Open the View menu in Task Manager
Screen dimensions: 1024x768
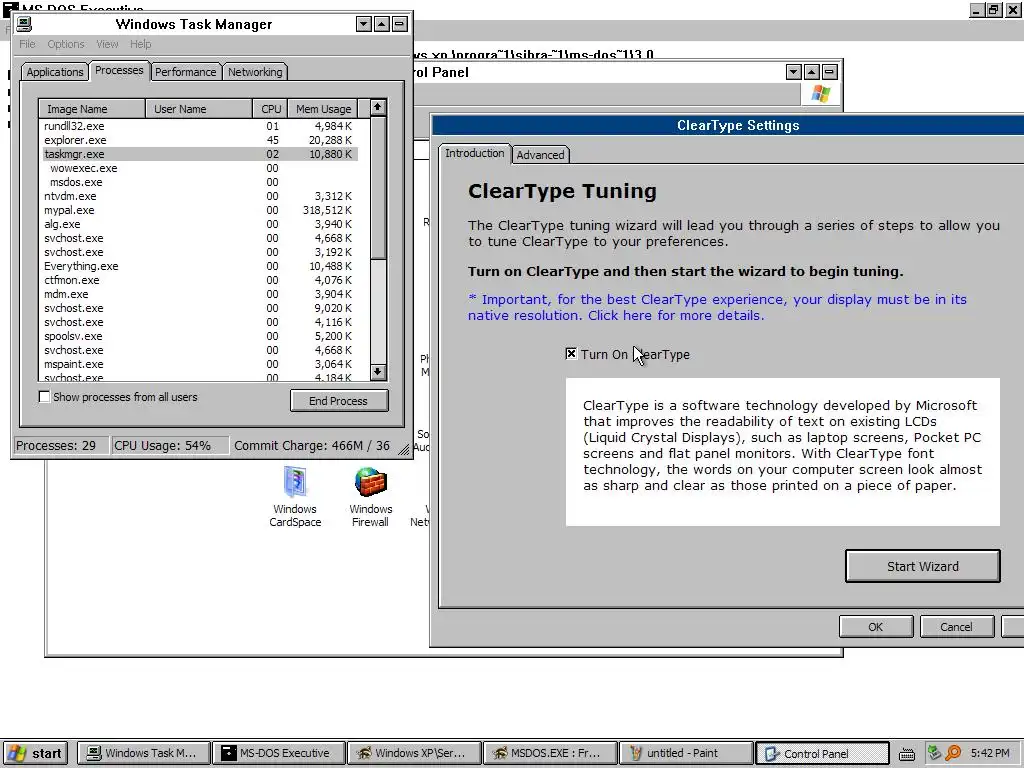pos(107,44)
